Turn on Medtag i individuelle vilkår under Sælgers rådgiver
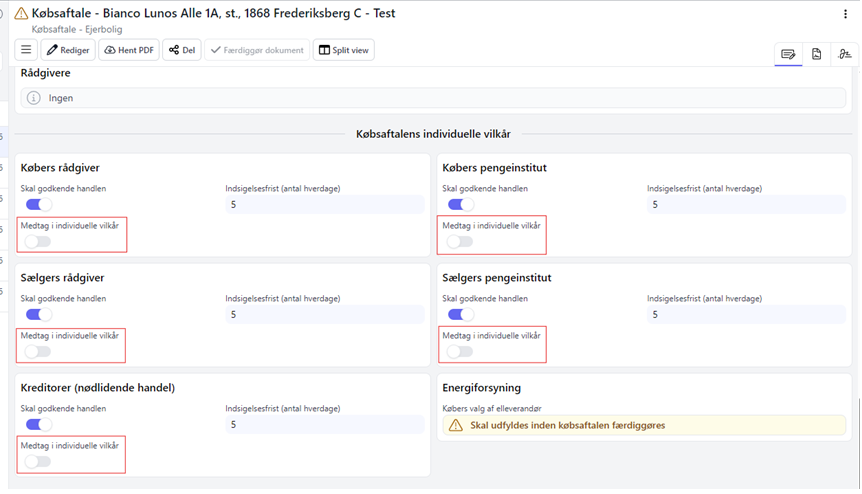This screenshot has width=862, height=494. coord(38,351)
